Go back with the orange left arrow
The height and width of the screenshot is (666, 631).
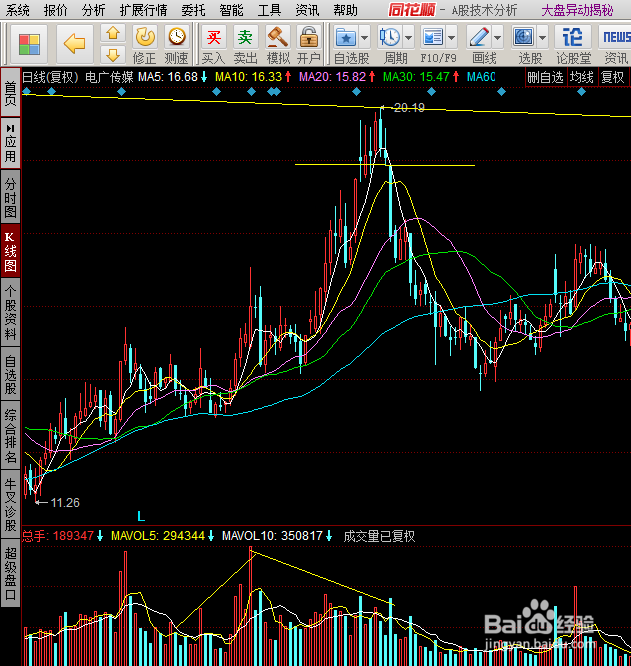[x=75, y=45]
